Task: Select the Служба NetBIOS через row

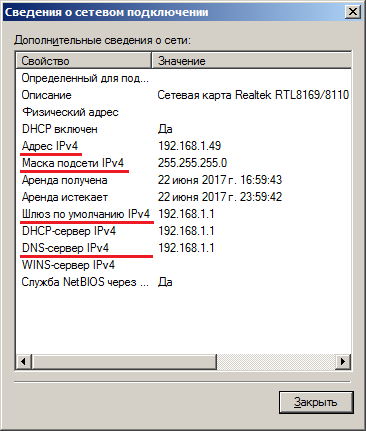Action: point(184,282)
